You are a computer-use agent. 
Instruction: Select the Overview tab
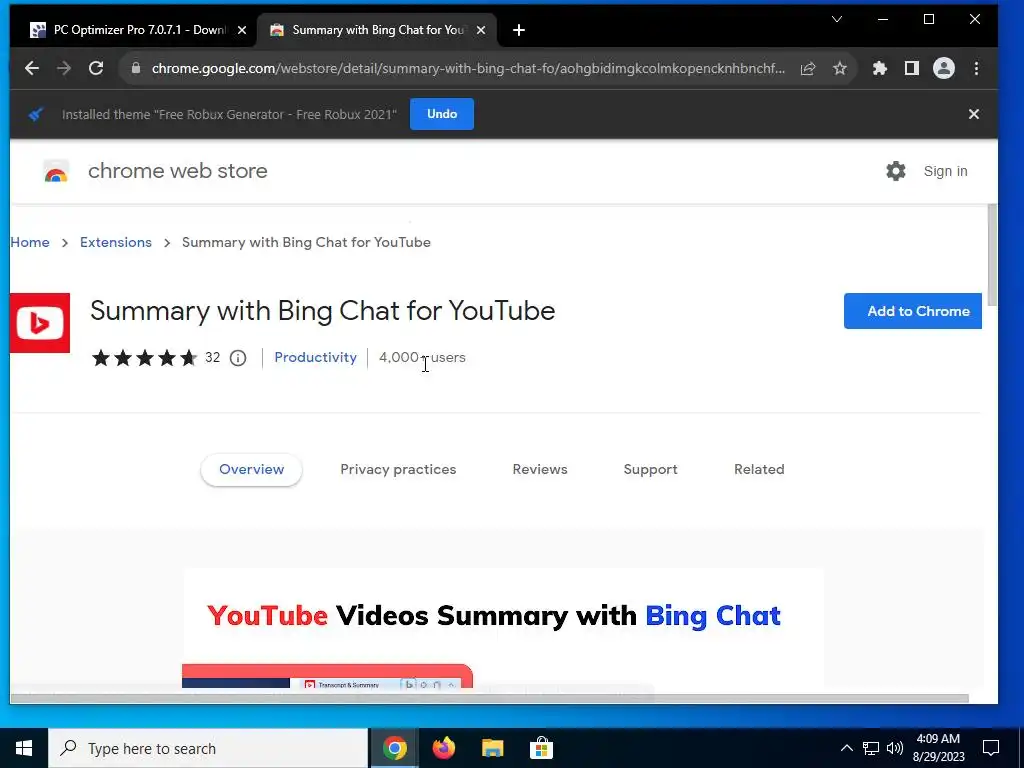click(251, 470)
